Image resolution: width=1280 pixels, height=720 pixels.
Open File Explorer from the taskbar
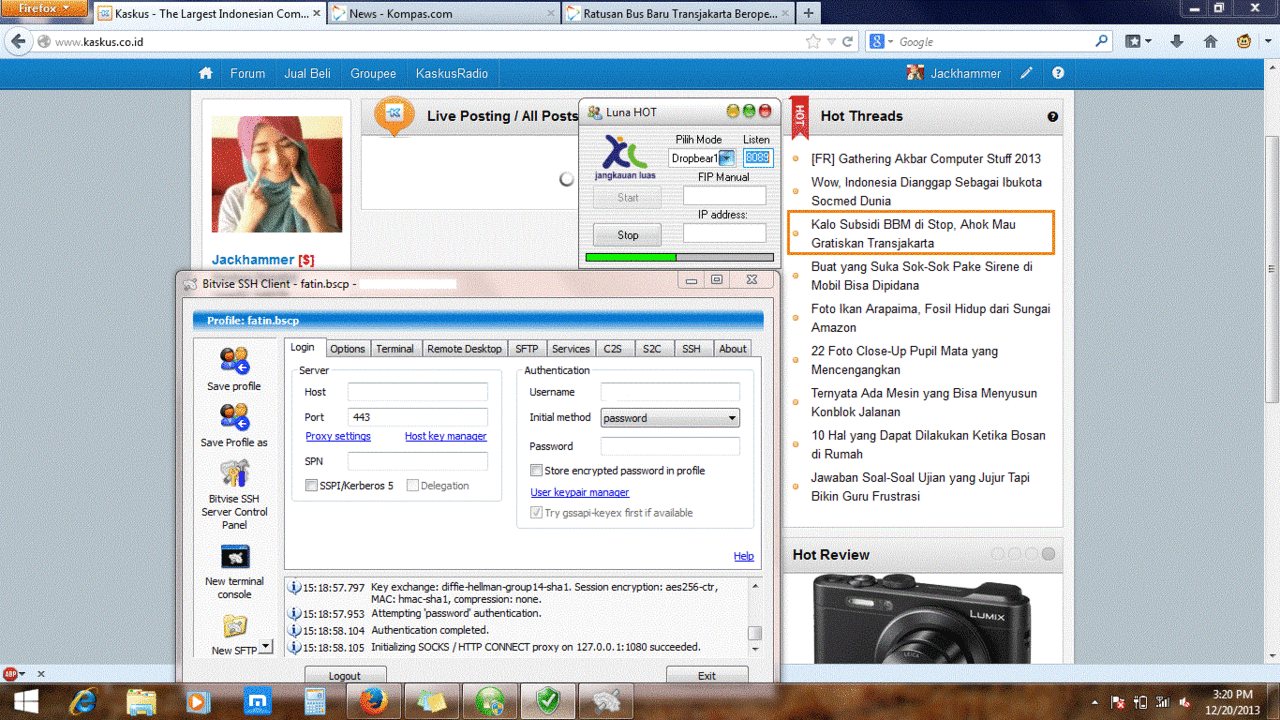coord(142,701)
